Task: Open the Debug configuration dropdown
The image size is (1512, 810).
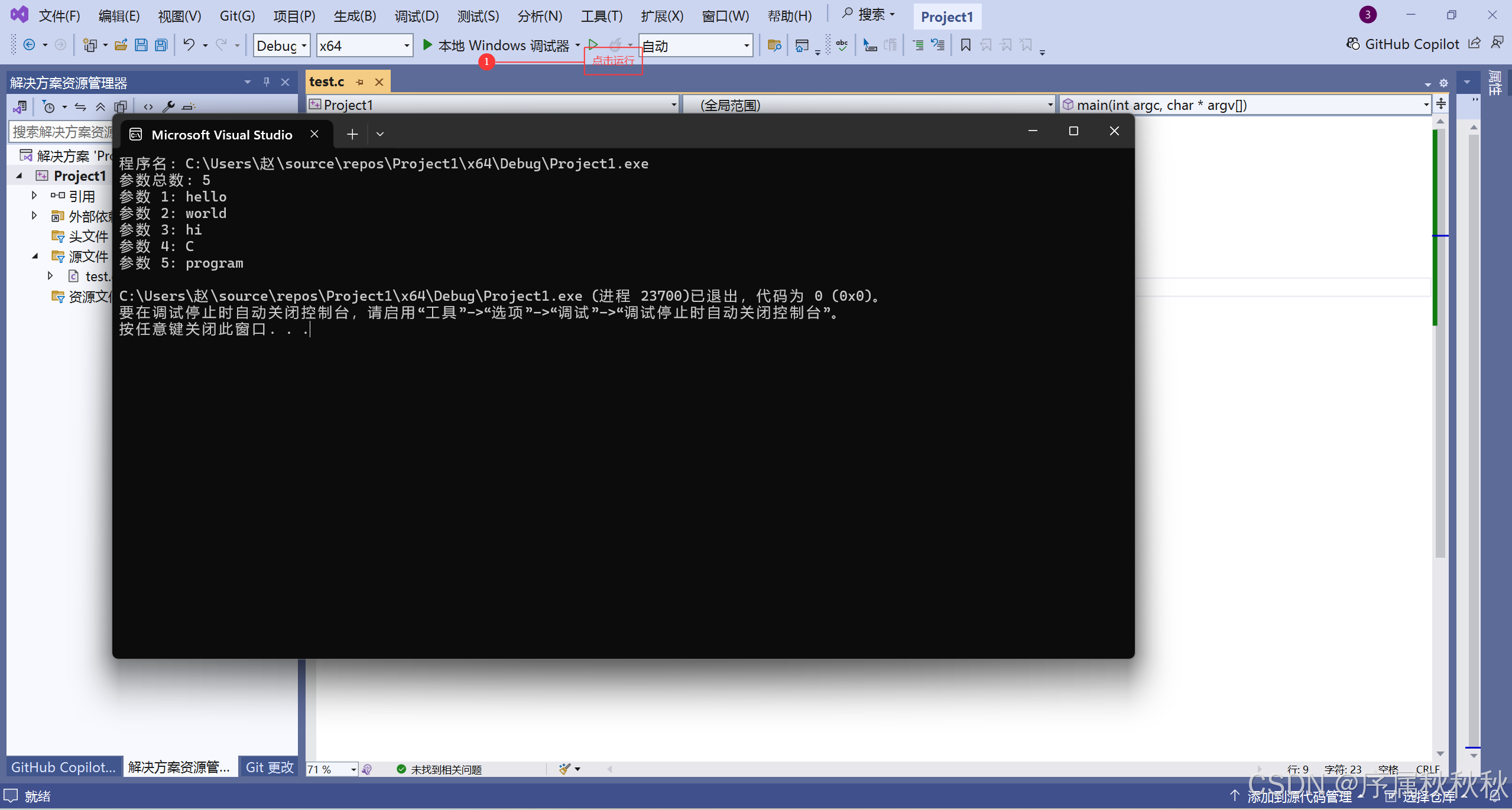Action: click(x=281, y=45)
